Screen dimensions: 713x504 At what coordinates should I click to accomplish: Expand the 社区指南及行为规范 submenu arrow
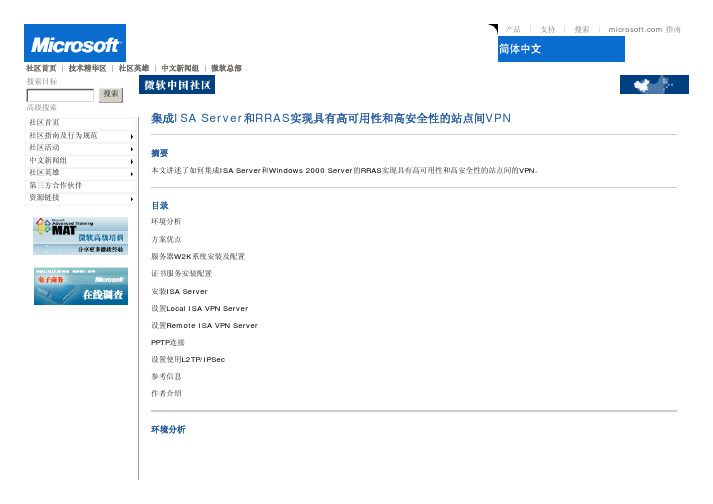pos(132,136)
